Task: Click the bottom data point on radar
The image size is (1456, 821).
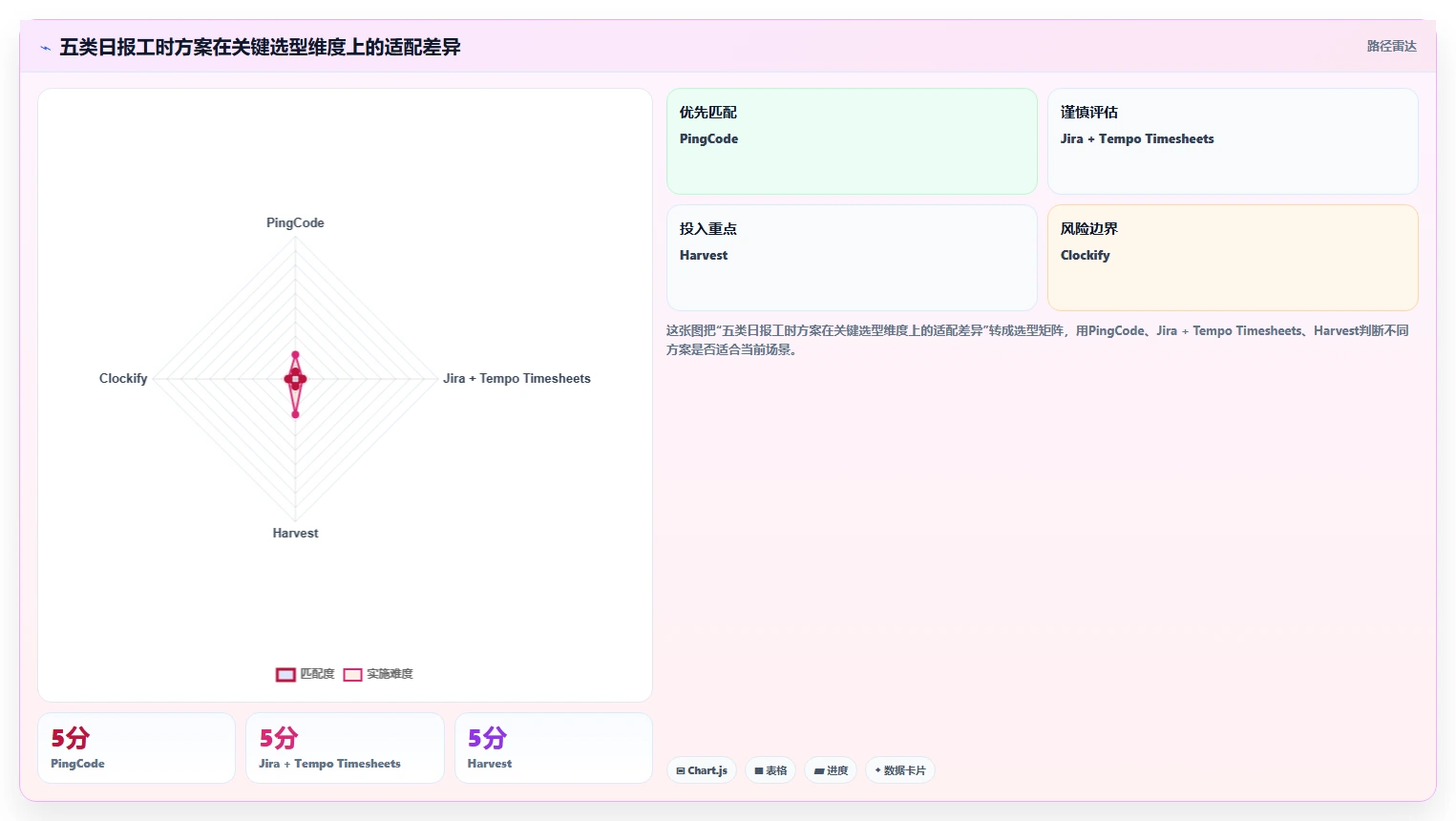Action: pos(295,414)
